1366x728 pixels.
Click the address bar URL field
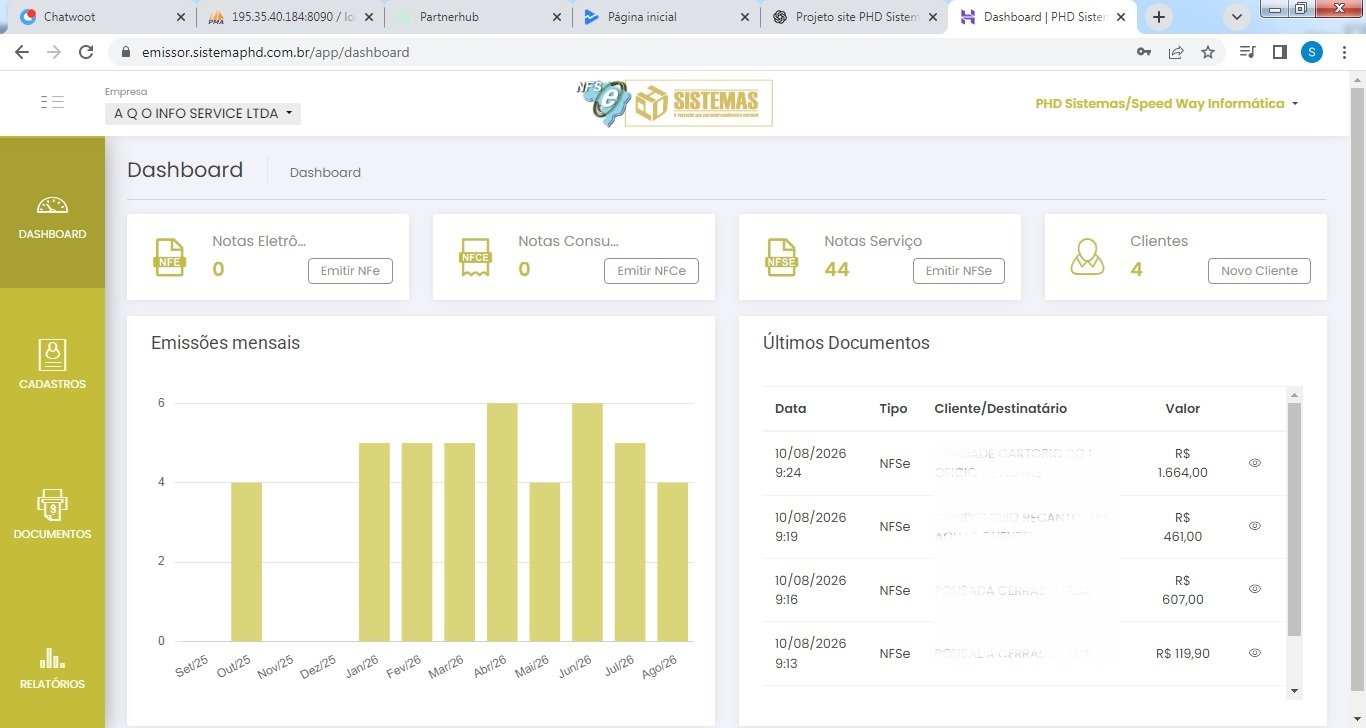click(x=620, y=52)
